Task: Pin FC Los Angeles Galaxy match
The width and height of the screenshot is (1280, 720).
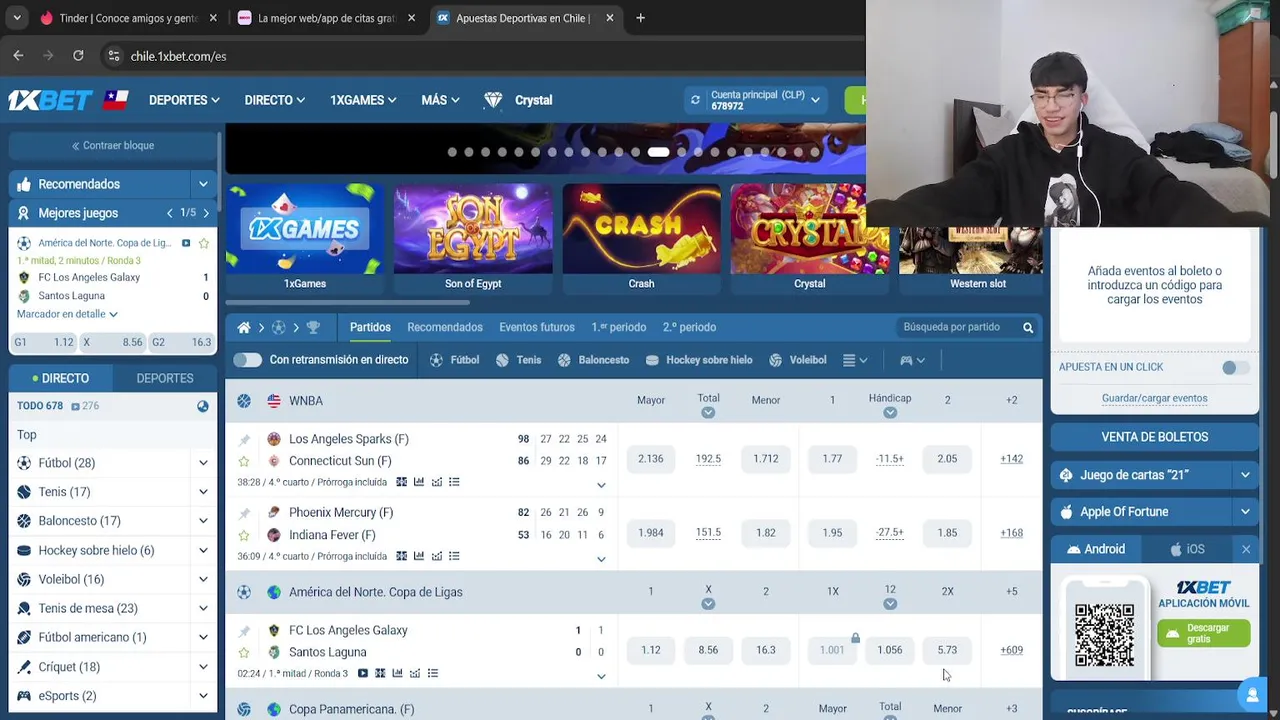Action: click(244, 631)
